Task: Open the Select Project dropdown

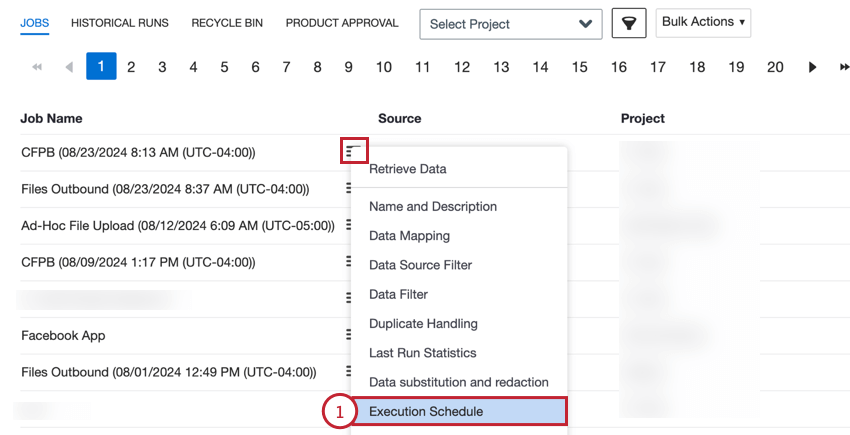Action: point(510,24)
